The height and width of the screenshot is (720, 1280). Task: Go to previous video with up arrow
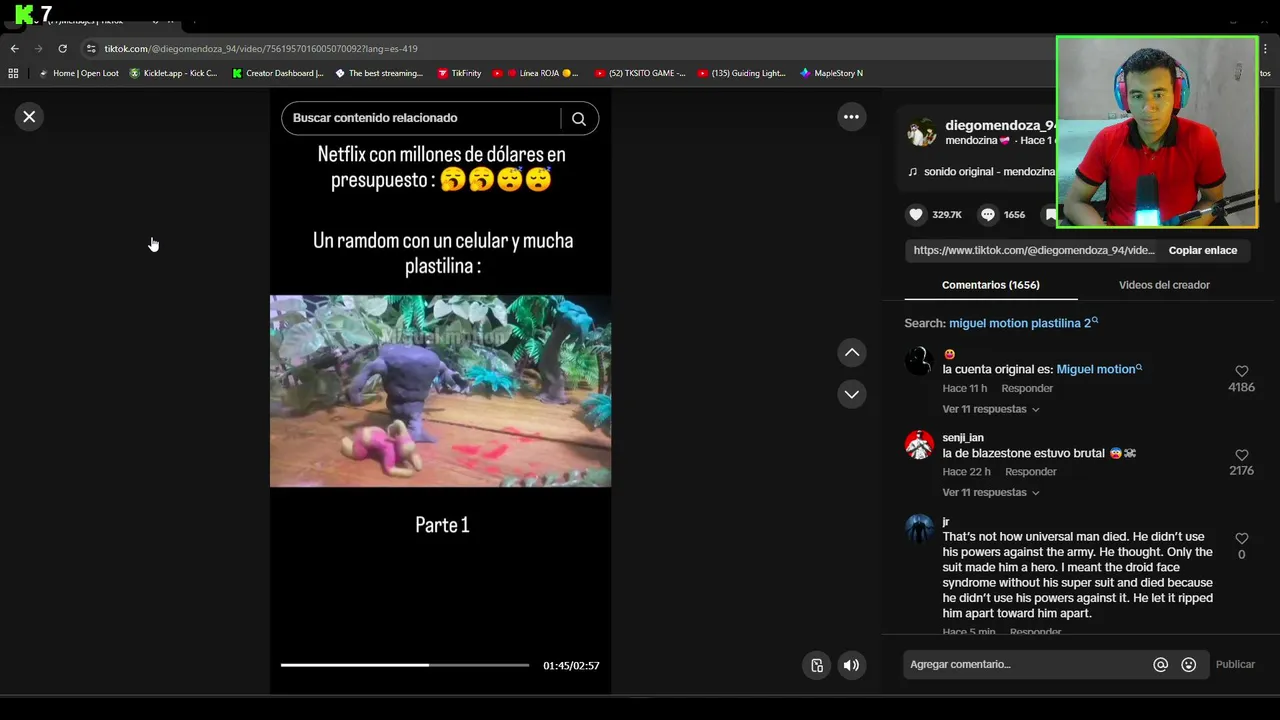tap(851, 352)
